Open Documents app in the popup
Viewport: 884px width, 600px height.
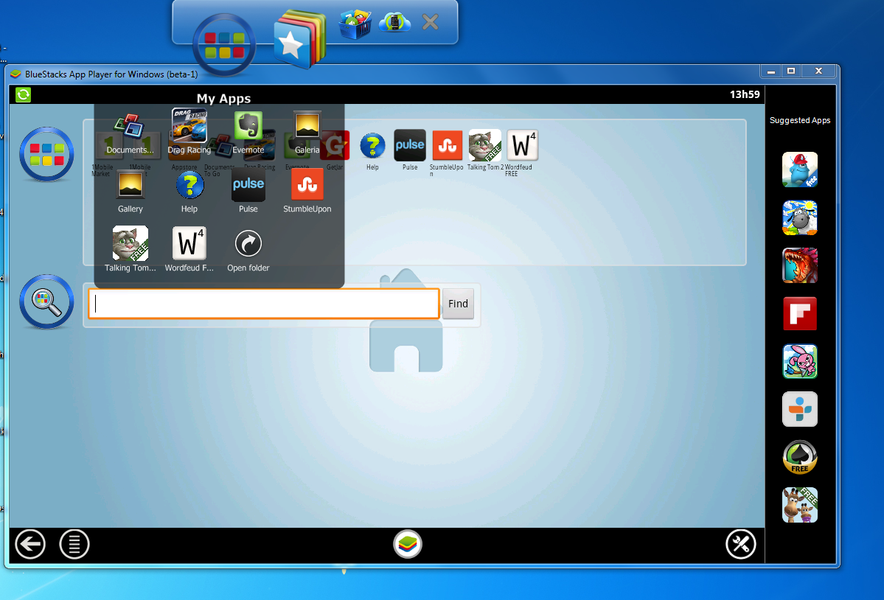(130, 128)
